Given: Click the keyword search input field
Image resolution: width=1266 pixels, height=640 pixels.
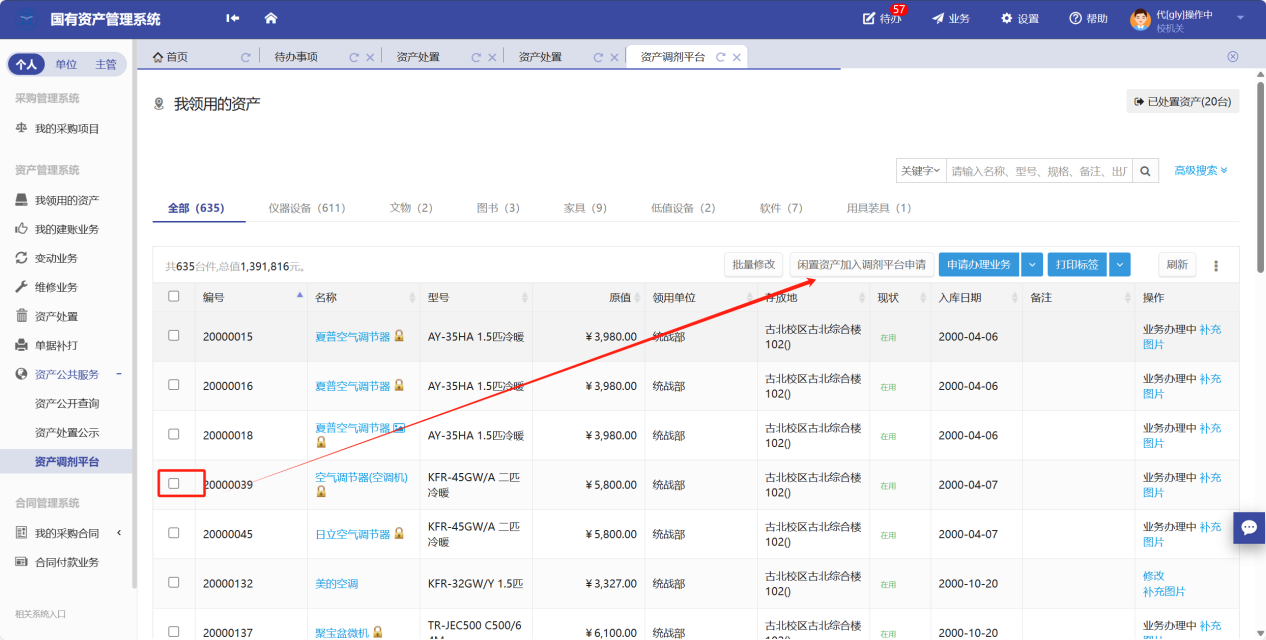Looking at the screenshot, I should point(1040,171).
